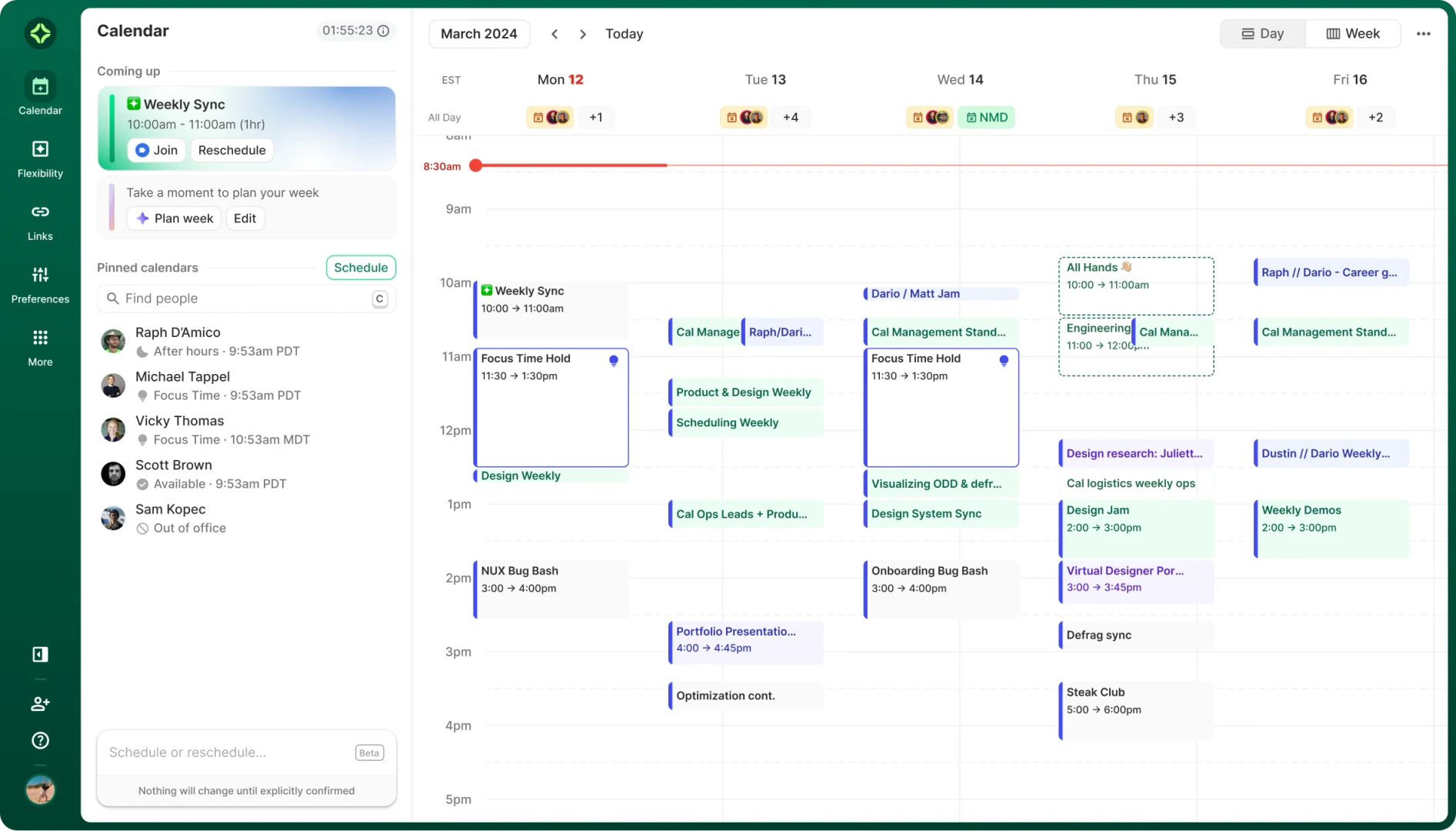Expand the +4 all-day events on Tuesday
This screenshot has width=1456, height=831.
pyautogui.click(x=791, y=117)
